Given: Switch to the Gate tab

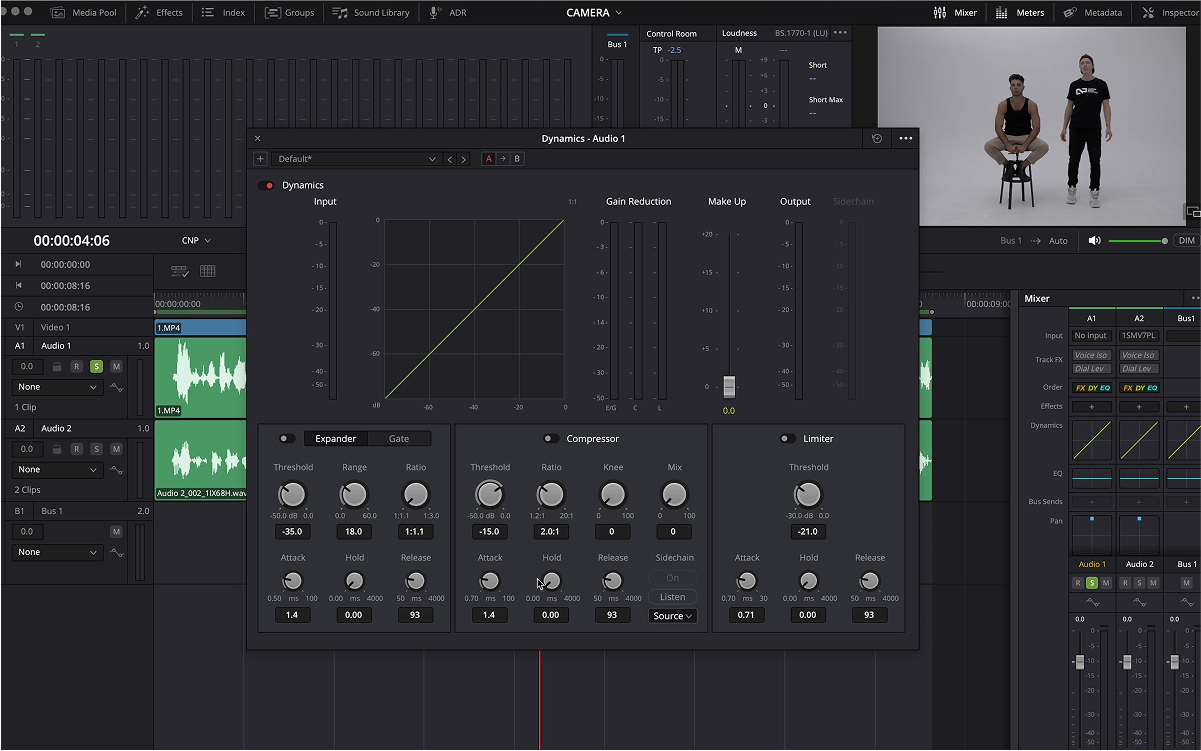Looking at the screenshot, I should pyautogui.click(x=398, y=439).
